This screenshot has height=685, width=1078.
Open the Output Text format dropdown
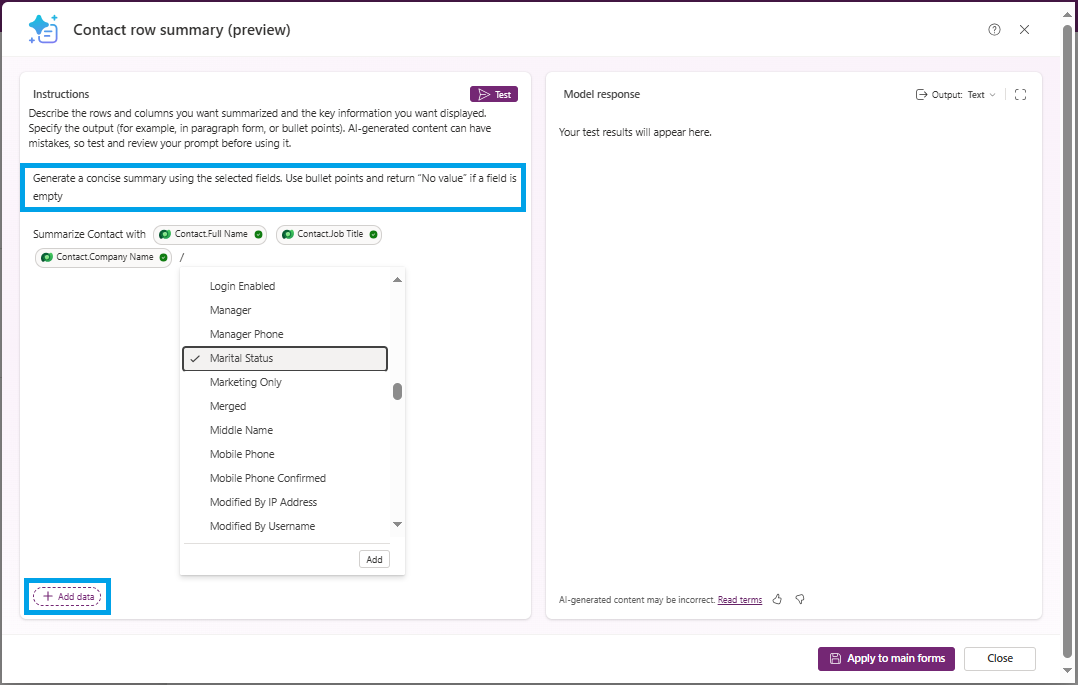pos(956,95)
